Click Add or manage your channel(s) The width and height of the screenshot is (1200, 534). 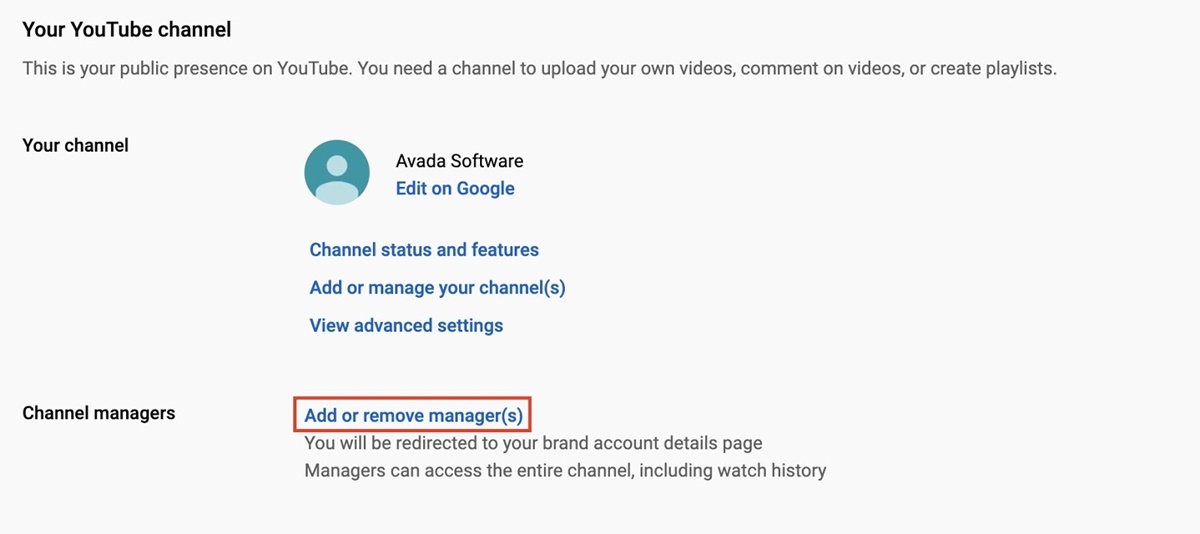coord(437,288)
